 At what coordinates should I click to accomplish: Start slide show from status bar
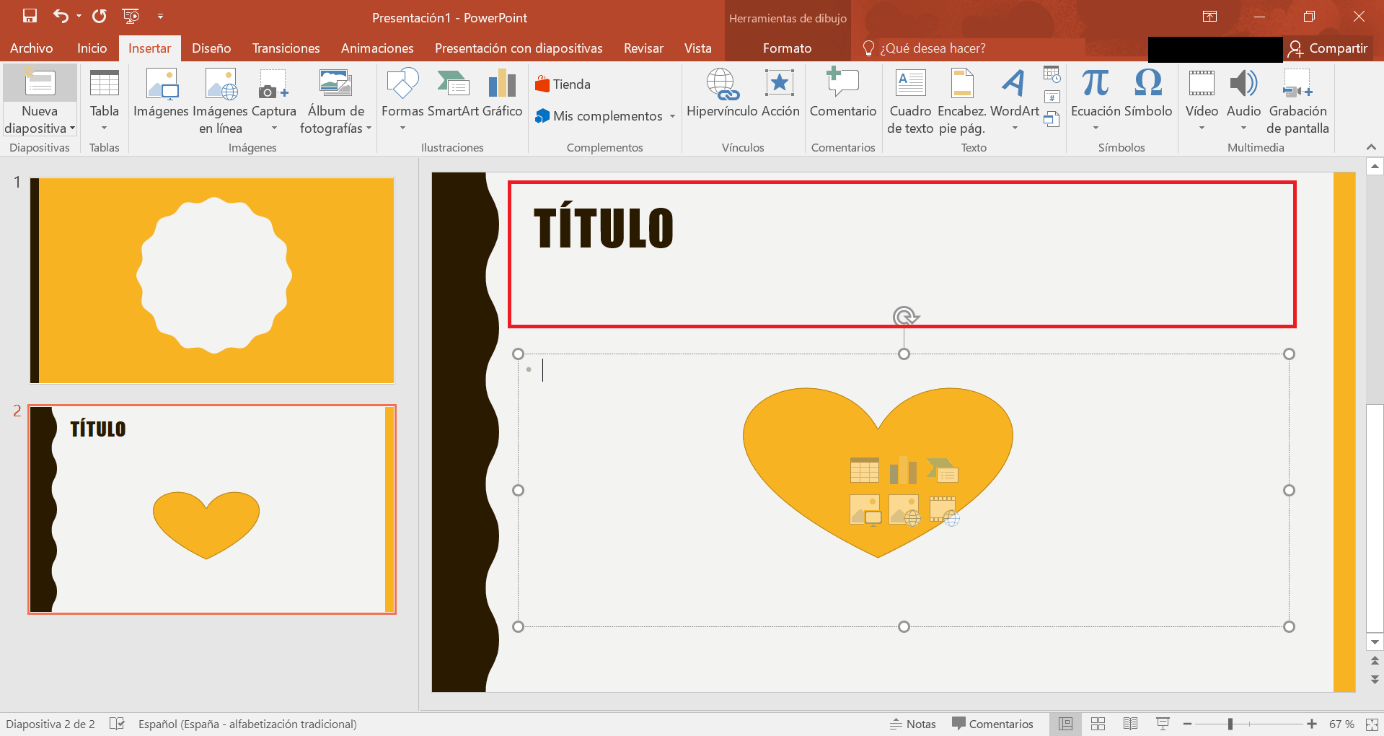[1162, 724]
